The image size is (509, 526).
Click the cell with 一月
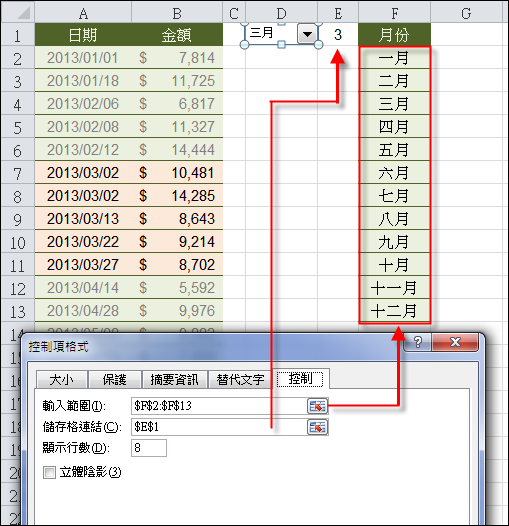(x=394, y=58)
